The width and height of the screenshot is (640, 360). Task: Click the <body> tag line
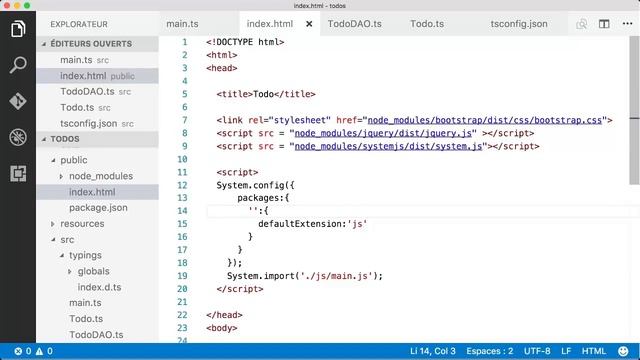(x=222, y=328)
